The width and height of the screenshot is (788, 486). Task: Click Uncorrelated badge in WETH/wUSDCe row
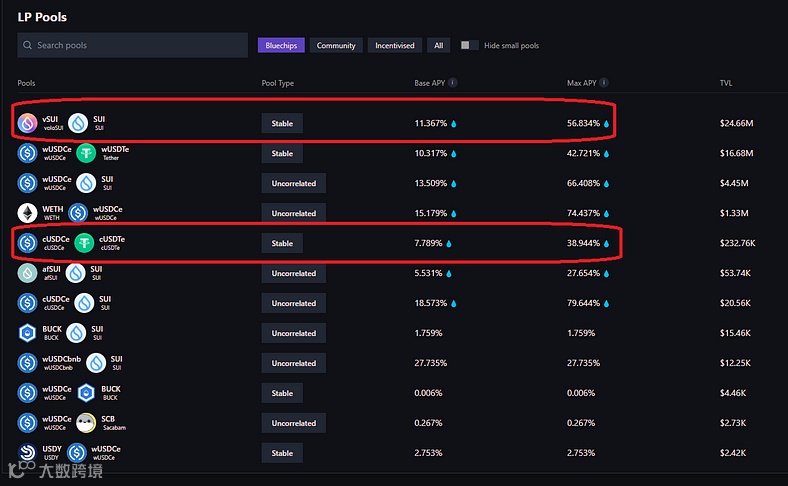tap(294, 213)
